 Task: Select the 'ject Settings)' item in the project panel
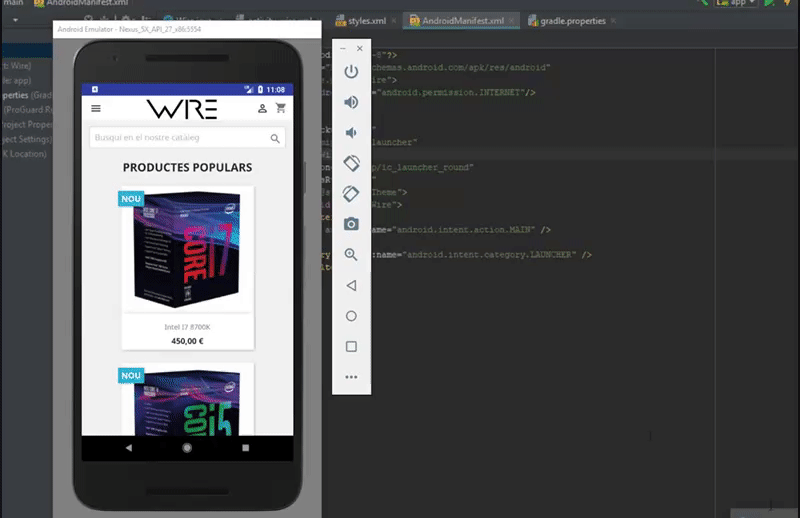click(x=27, y=139)
